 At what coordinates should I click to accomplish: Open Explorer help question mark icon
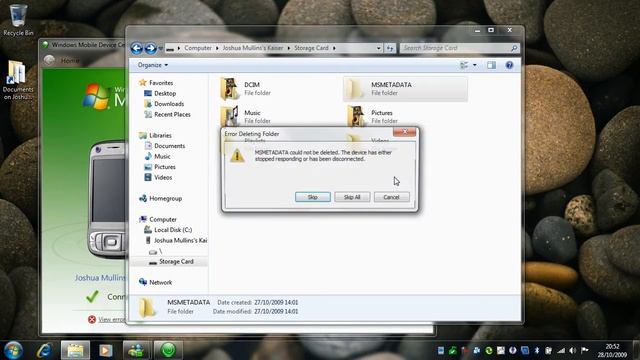tap(509, 65)
